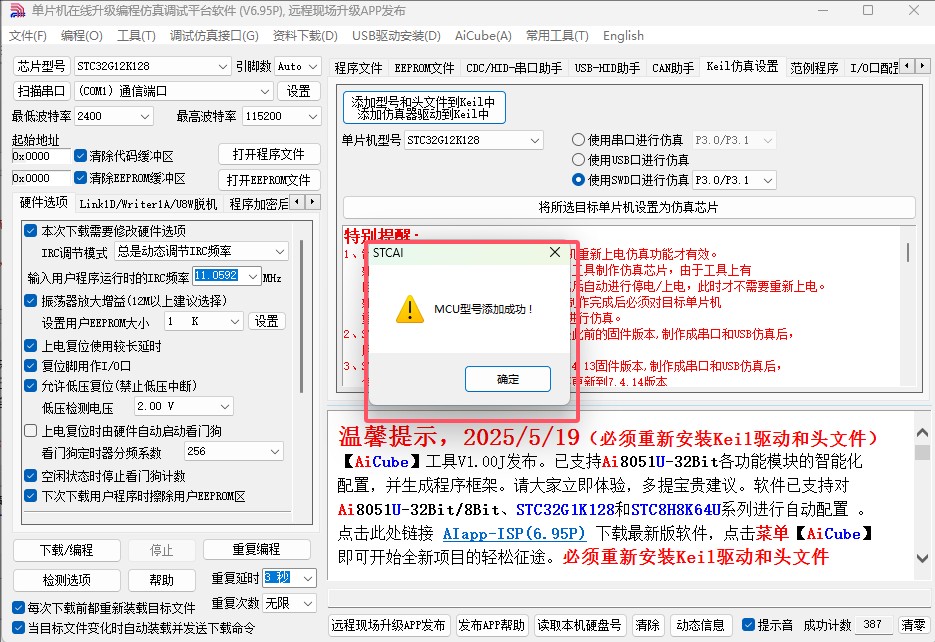
Task: Click start address 0x0000 code field
Action: point(41,156)
